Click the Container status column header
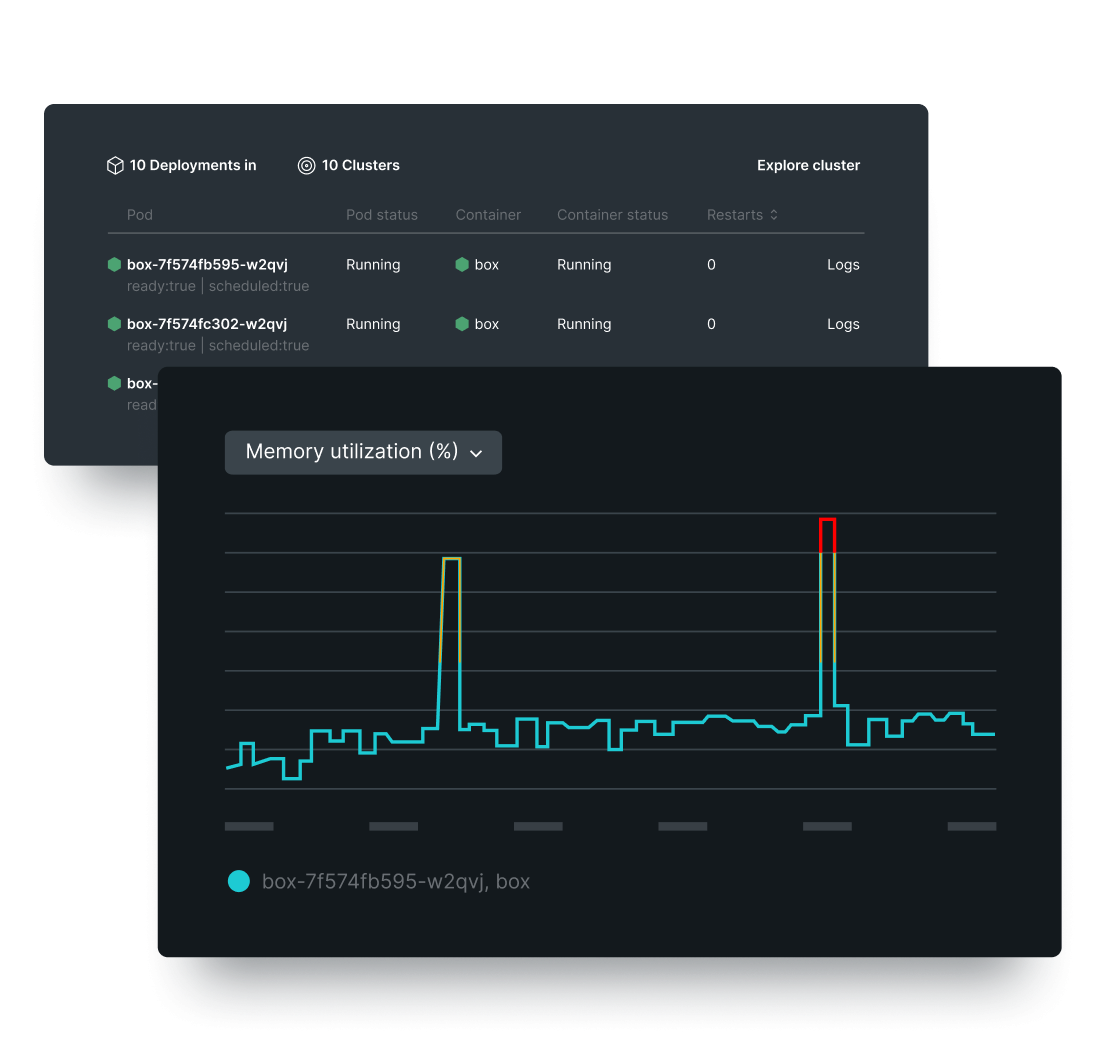Screen dimensions: 1105x1060 tap(612, 215)
